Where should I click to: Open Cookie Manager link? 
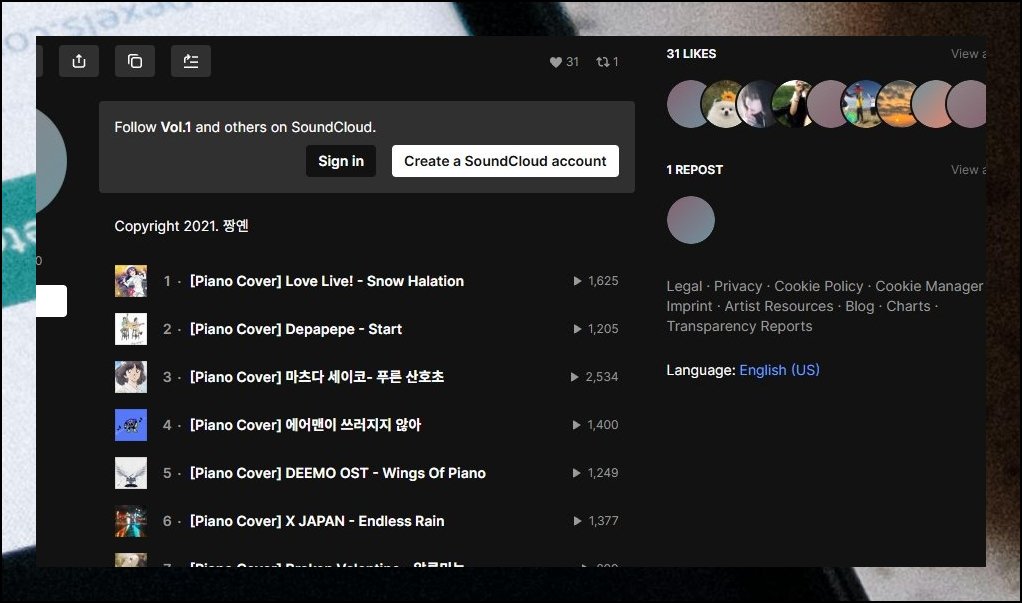(x=929, y=286)
